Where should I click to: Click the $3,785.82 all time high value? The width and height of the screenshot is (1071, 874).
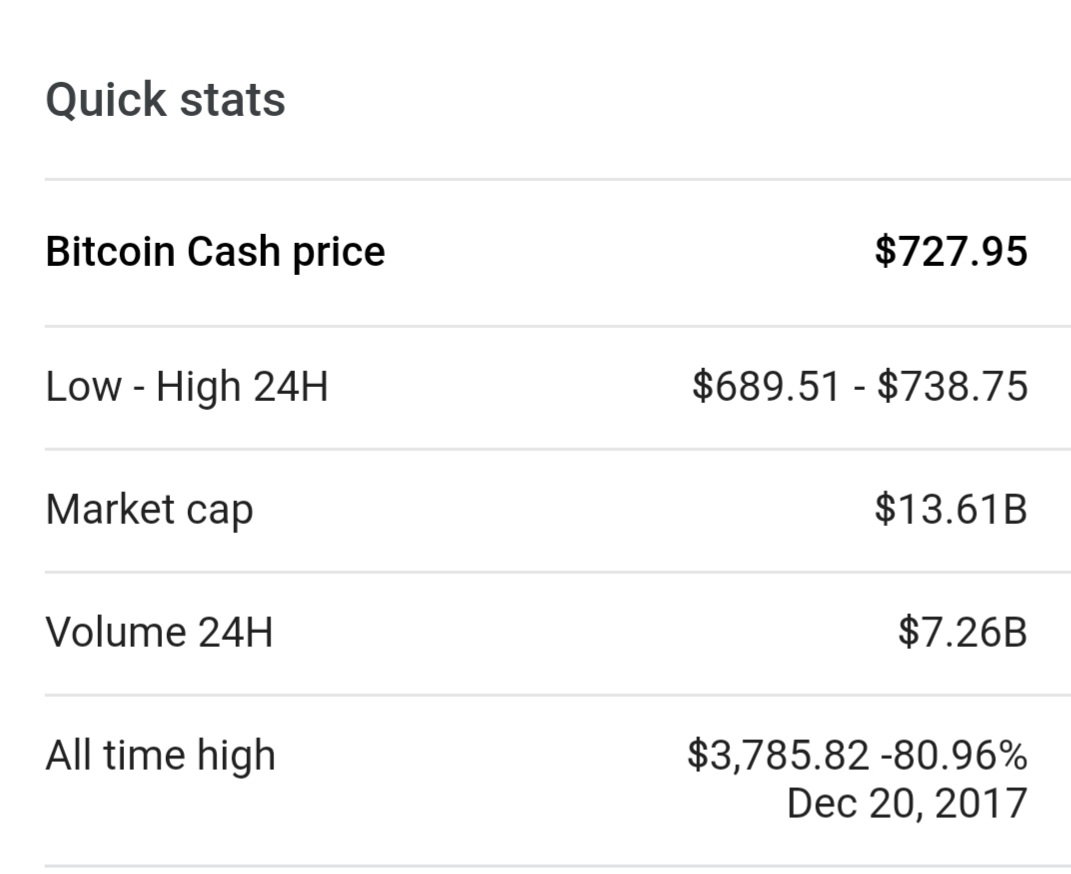coord(778,755)
